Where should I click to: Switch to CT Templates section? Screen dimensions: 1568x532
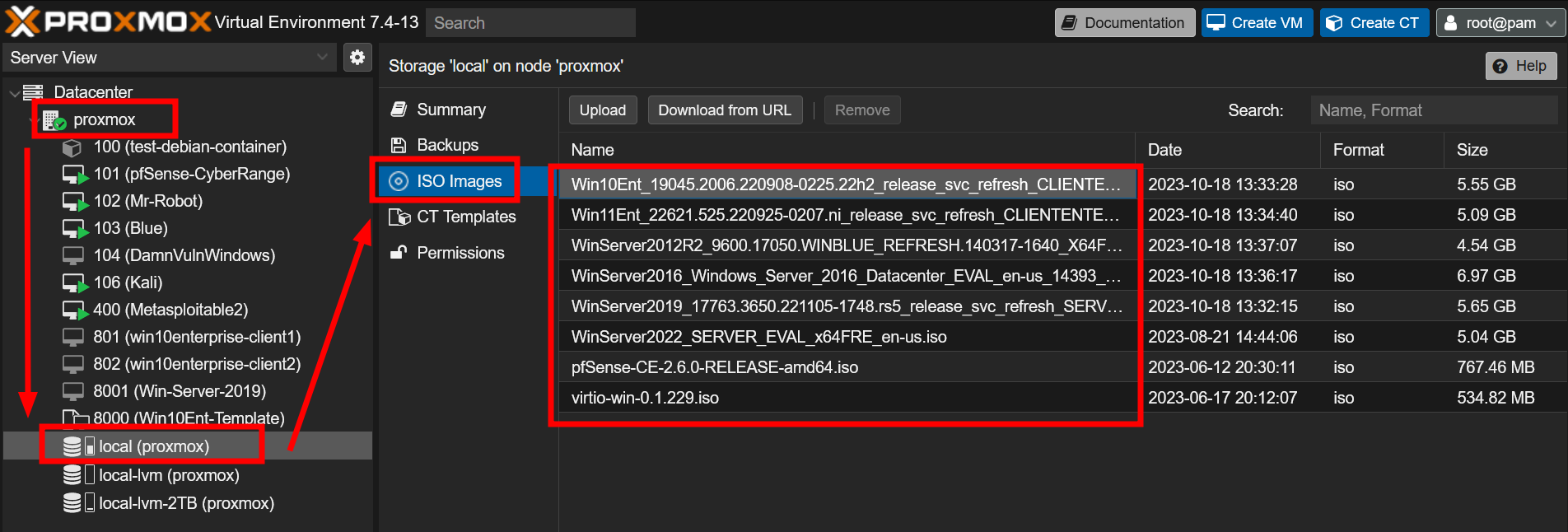465,217
